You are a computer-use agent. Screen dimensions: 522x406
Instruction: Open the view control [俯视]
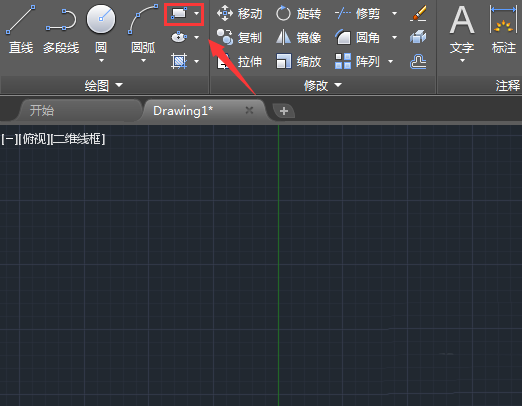coord(34,139)
